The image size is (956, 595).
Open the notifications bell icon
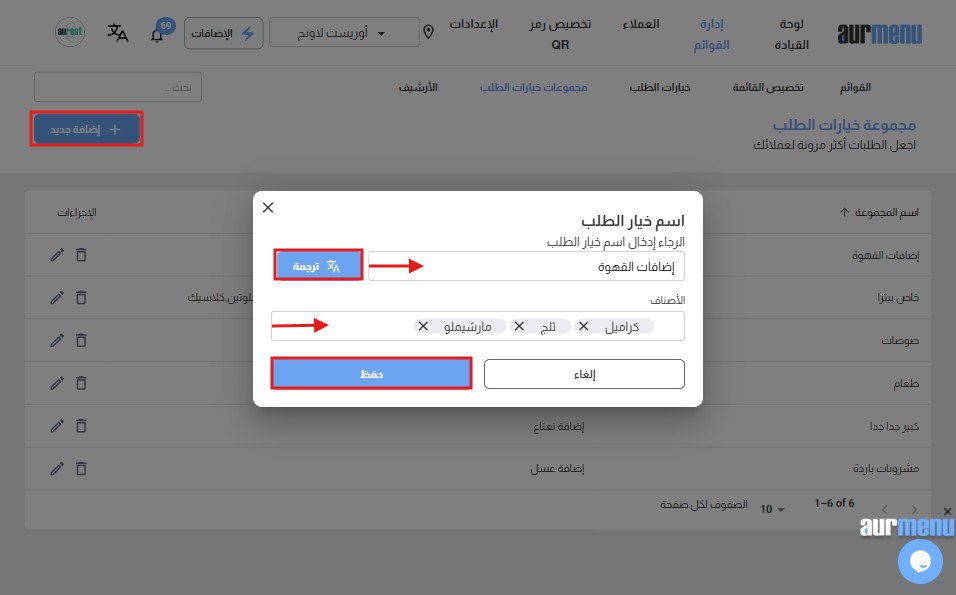(x=157, y=34)
